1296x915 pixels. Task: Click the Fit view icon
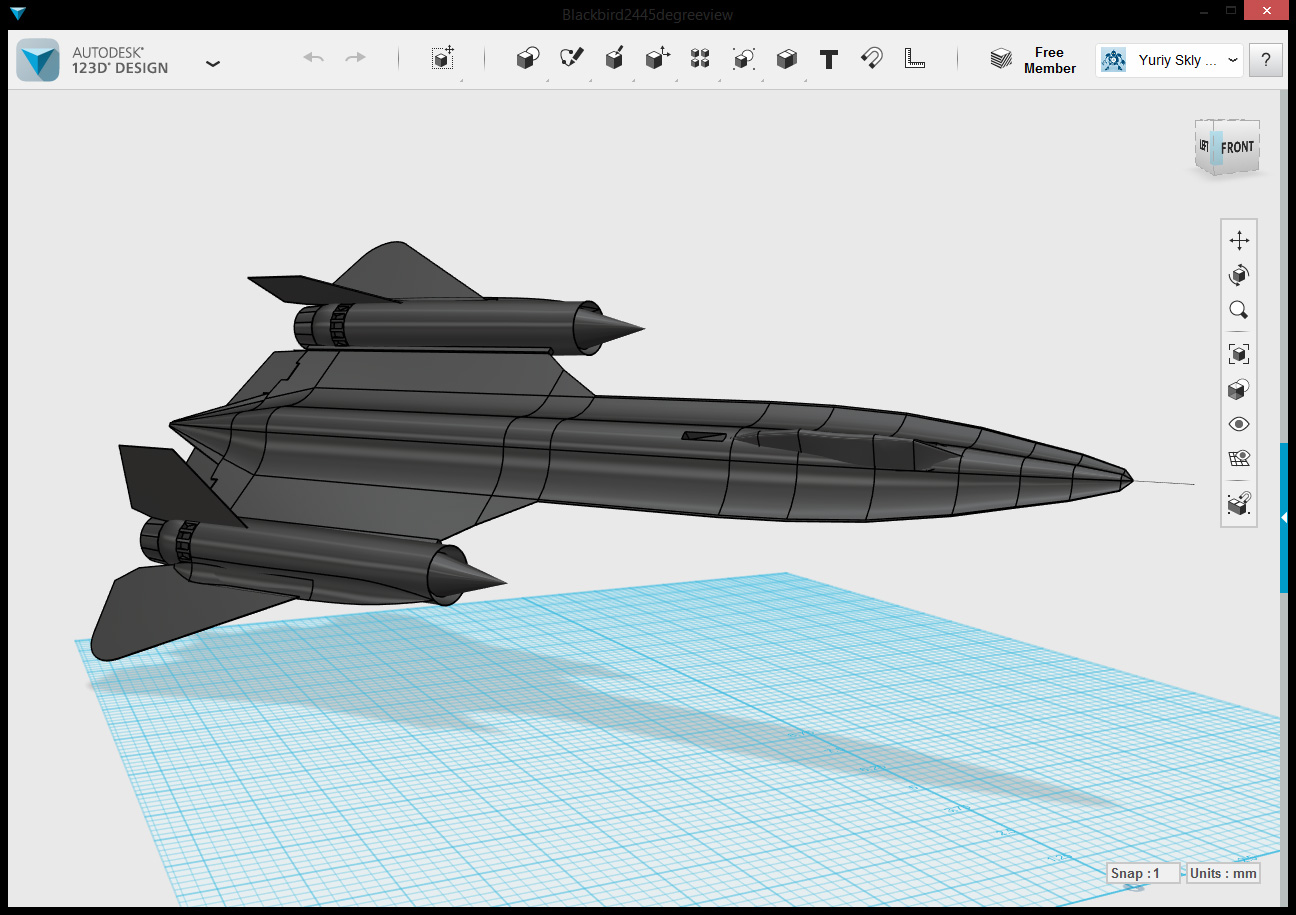(1239, 353)
